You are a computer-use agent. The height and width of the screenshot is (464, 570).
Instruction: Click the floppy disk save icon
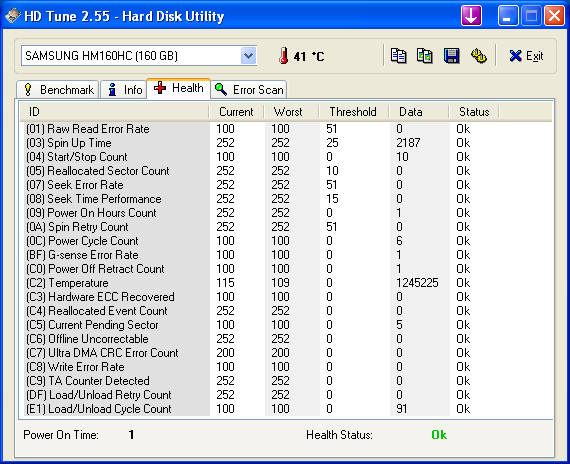pyautogui.click(x=451, y=56)
